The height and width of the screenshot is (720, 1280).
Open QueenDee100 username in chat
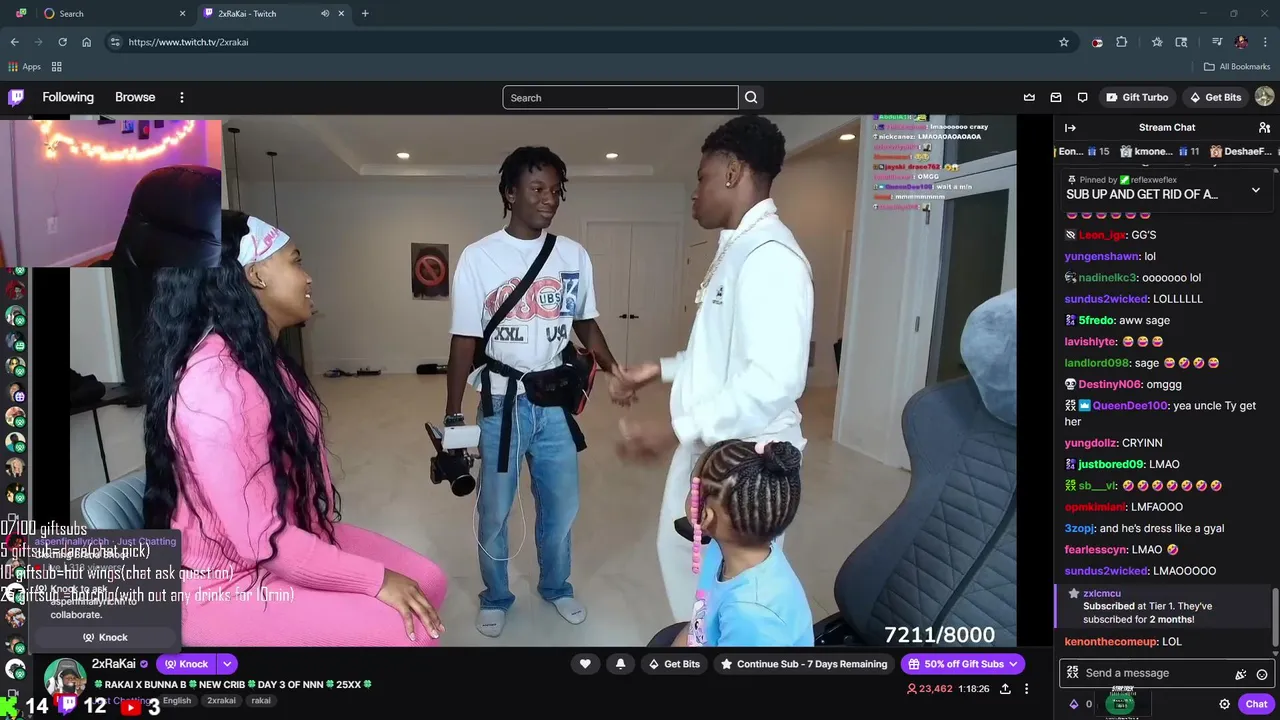tap(1130, 406)
